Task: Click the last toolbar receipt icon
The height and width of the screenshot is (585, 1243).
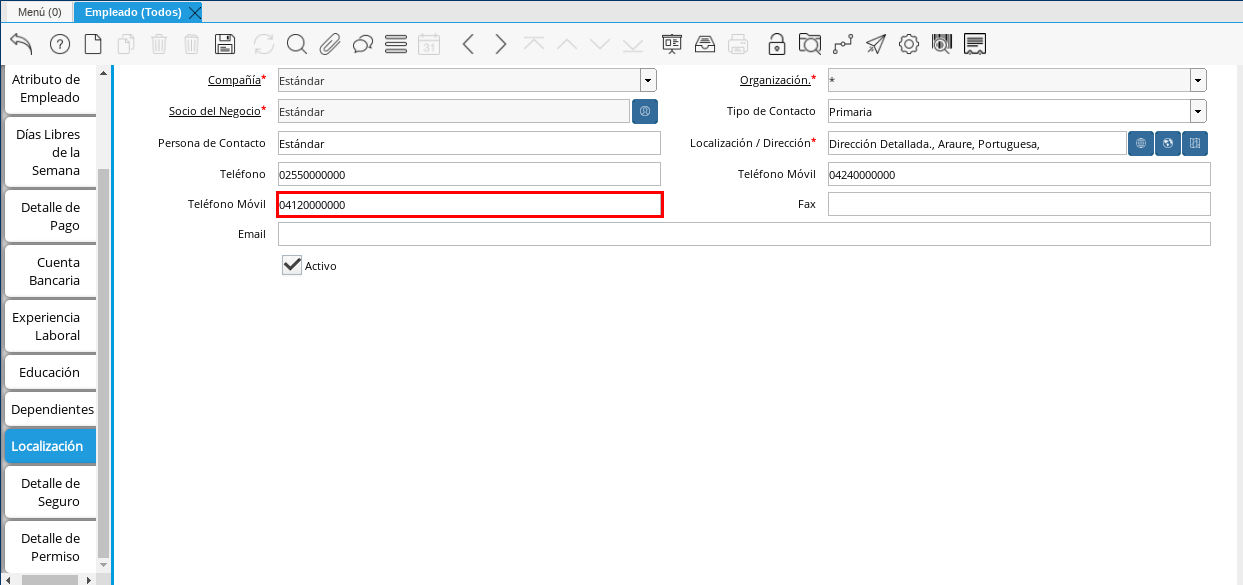Action: point(975,44)
